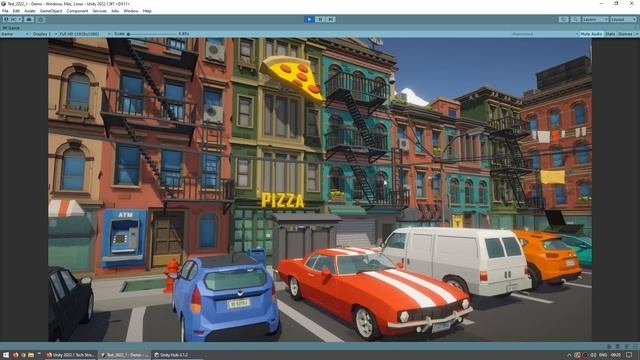Open the Assets menu
This screenshot has height=360, width=640.
coord(29,11)
